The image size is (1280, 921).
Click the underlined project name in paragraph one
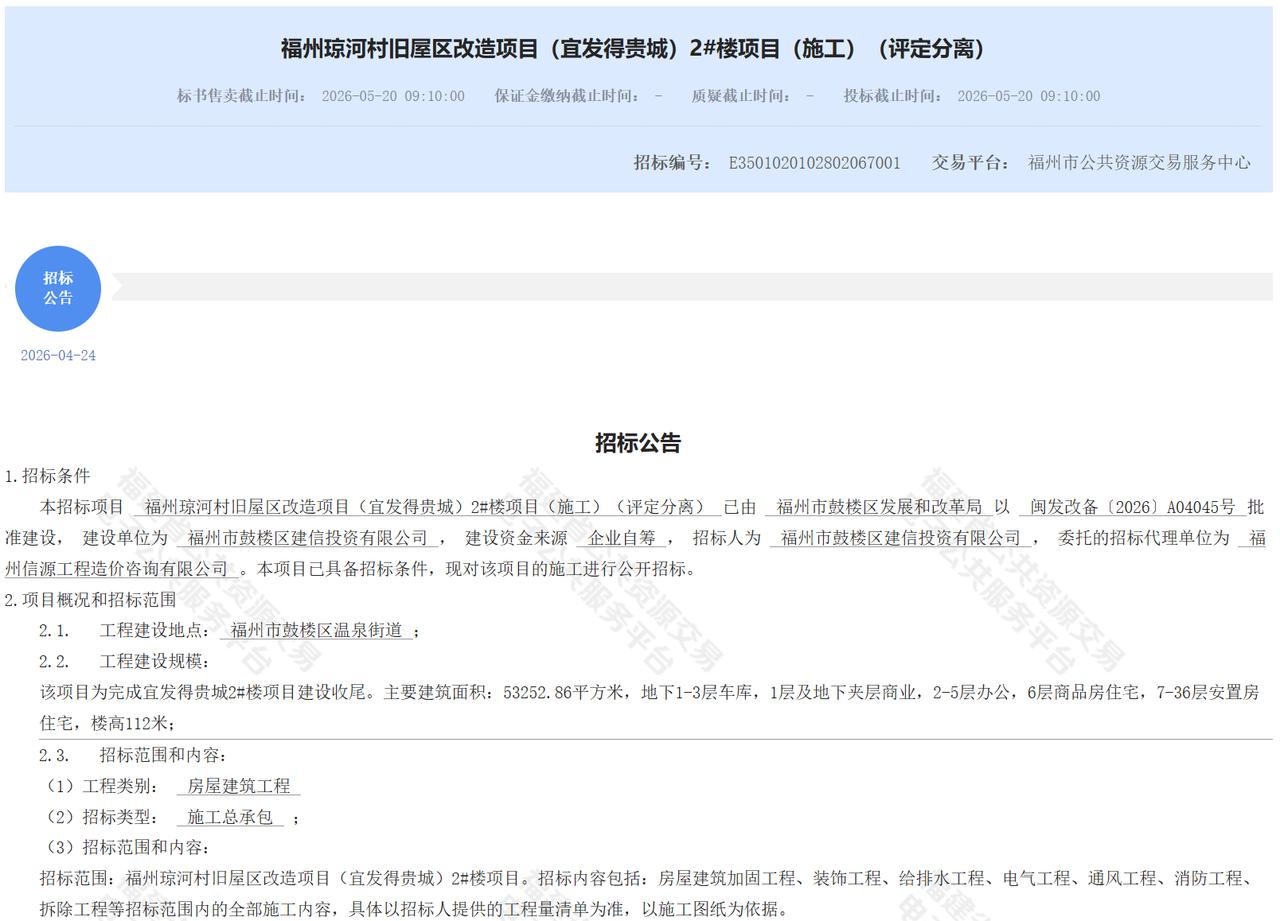point(426,507)
